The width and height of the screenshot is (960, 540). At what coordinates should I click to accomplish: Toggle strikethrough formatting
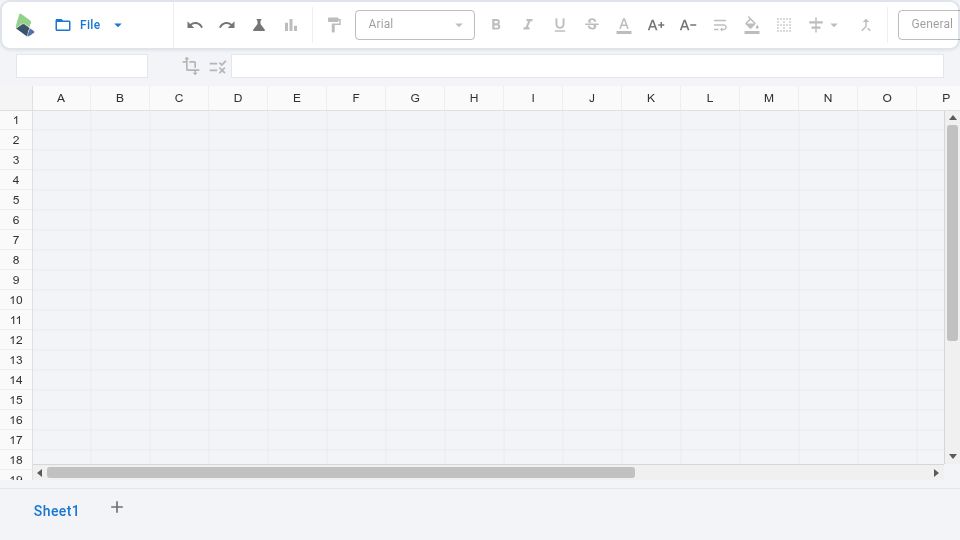[591, 24]
